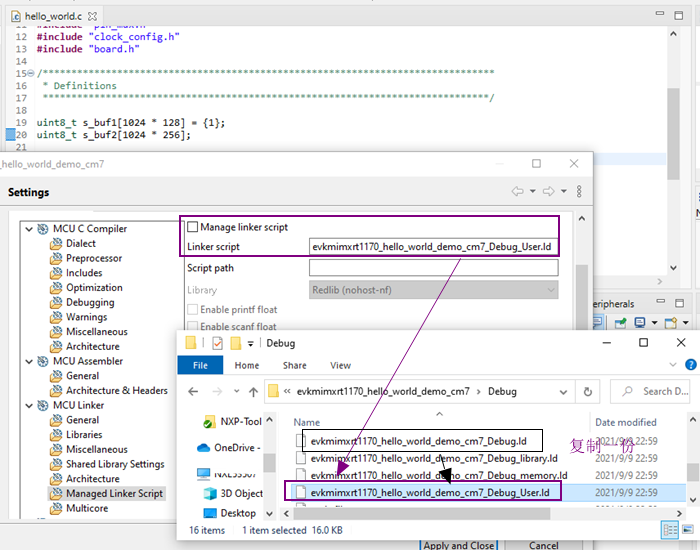Screen dimensions: 700x550
Task: Click the New folder quick access icon
Action: [x=236, y=343]
